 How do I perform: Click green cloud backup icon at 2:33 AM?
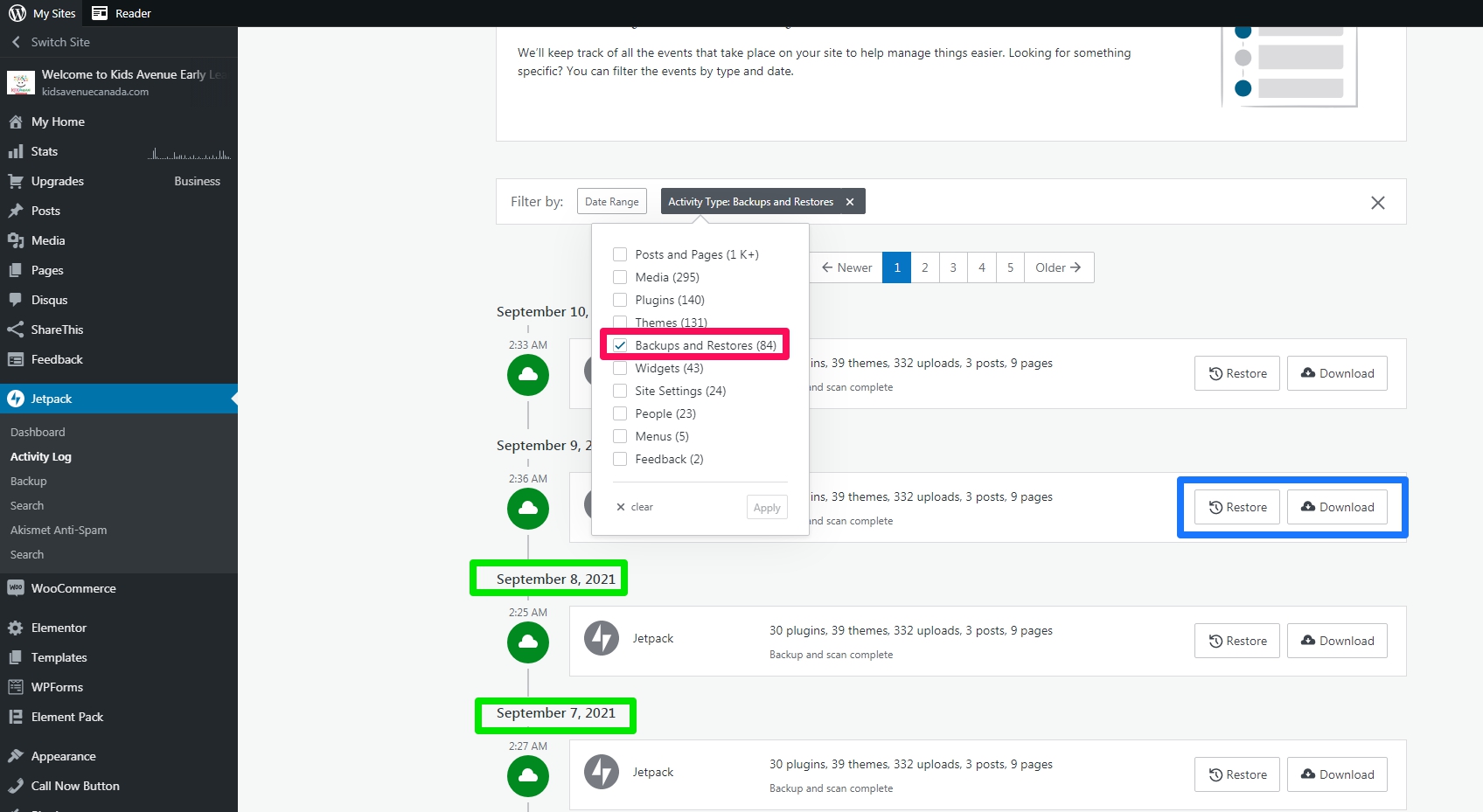pos(528,375)
